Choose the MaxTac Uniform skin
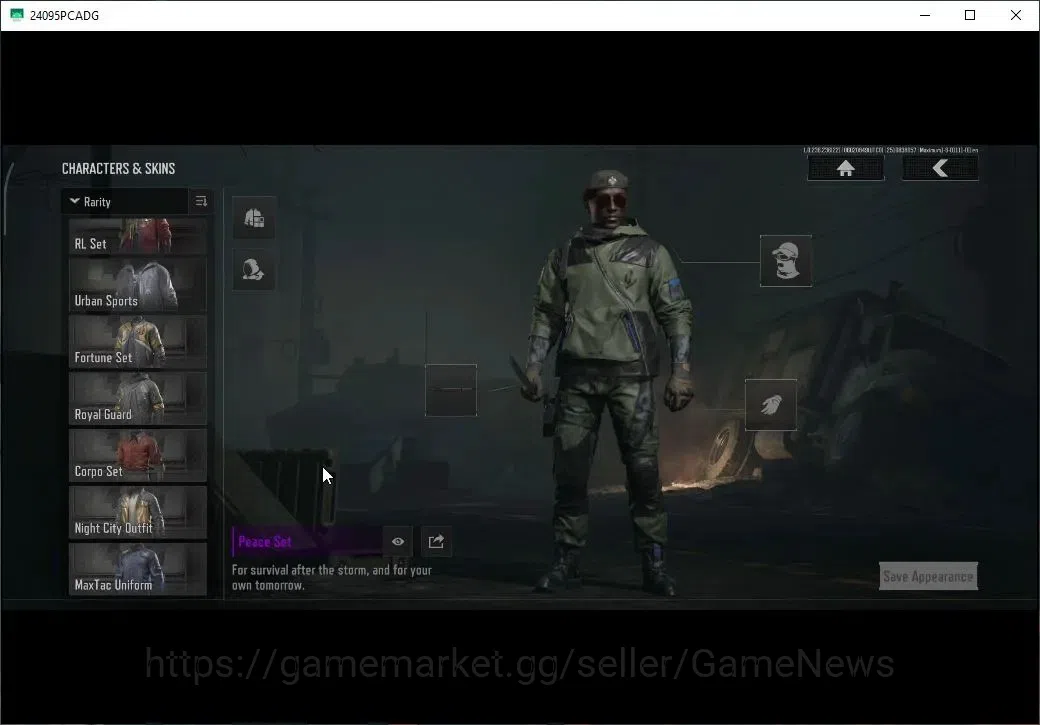This screenshot has width=1040, height=725. tap(138, 569)
